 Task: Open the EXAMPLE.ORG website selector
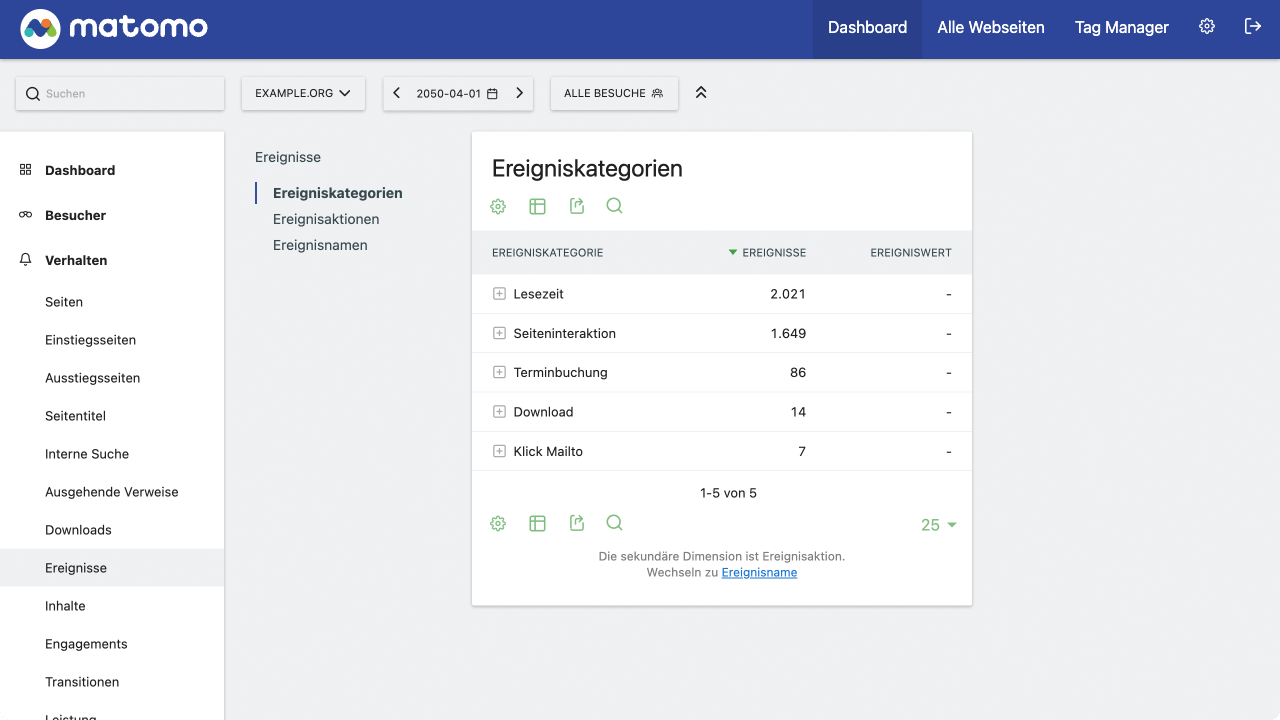pyautogui.click(x=303, y=93)
